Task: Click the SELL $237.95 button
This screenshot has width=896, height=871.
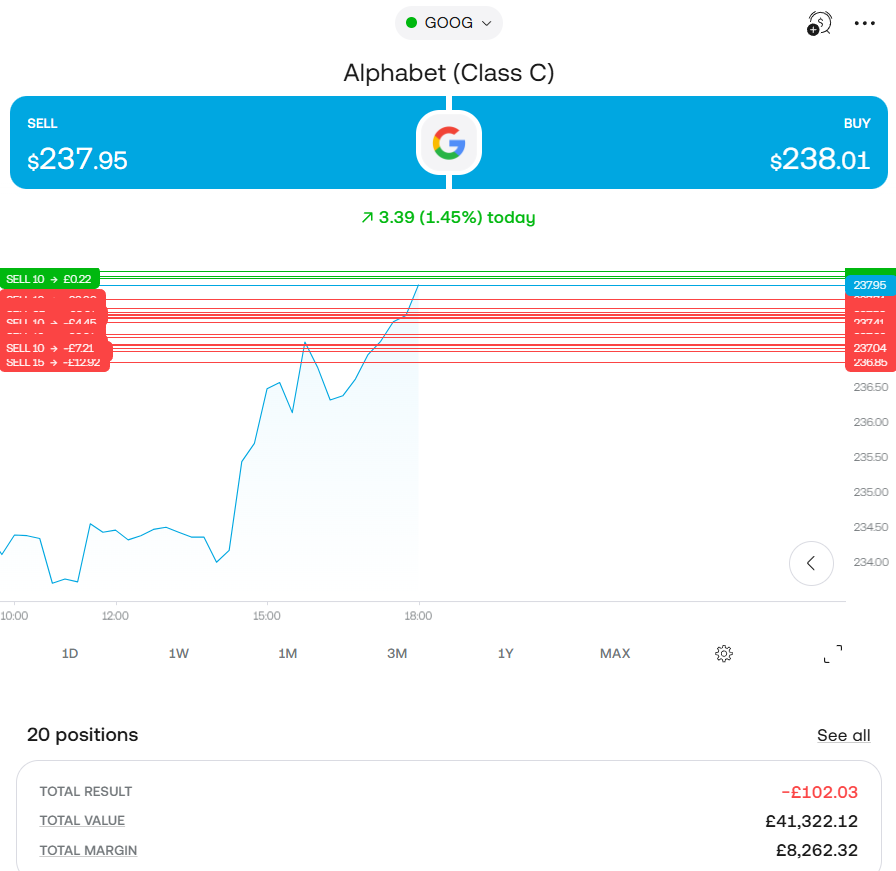Action: tap(227, 142)
